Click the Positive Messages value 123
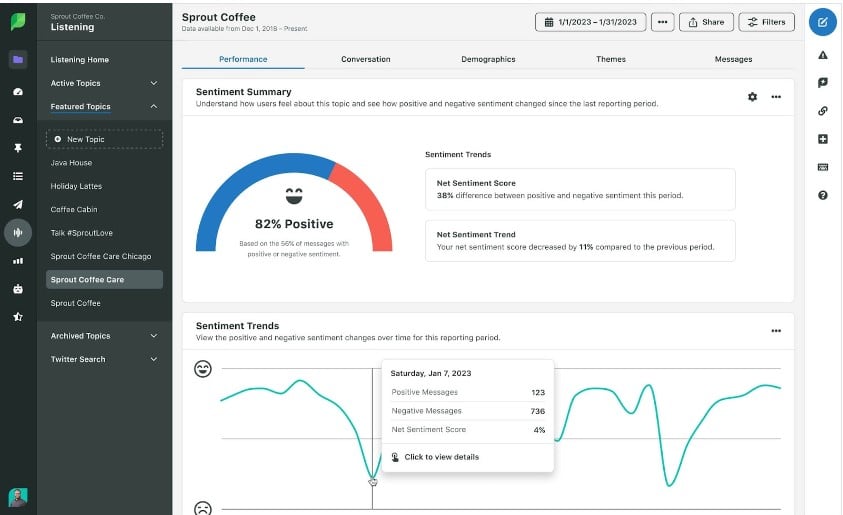Viewport: 843px width, 515px height. click(x=538, y=392)
